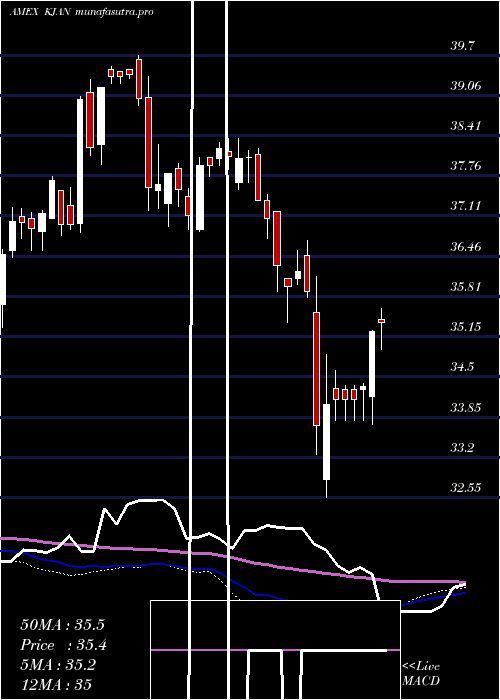Click the Price : 35.4 readout
This screenshot has width=500, height=700.
point(63,645)
